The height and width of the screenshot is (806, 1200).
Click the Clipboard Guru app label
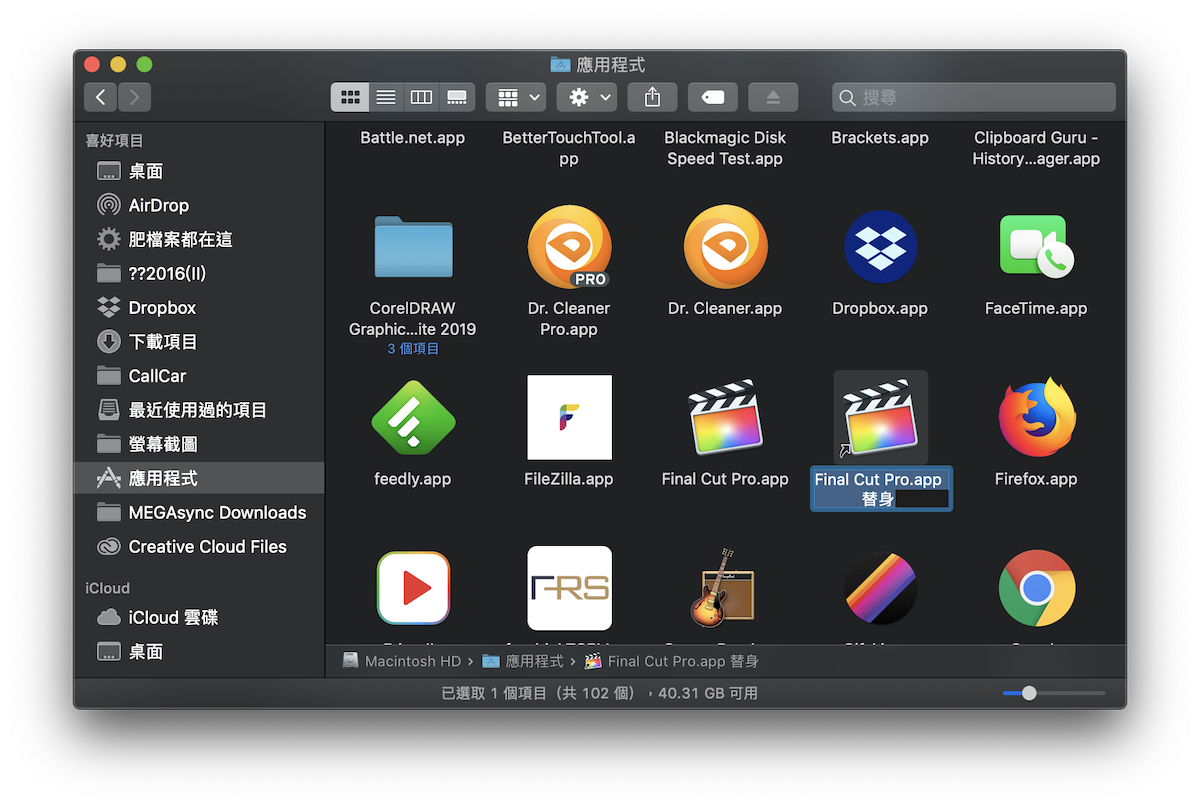1036,148
